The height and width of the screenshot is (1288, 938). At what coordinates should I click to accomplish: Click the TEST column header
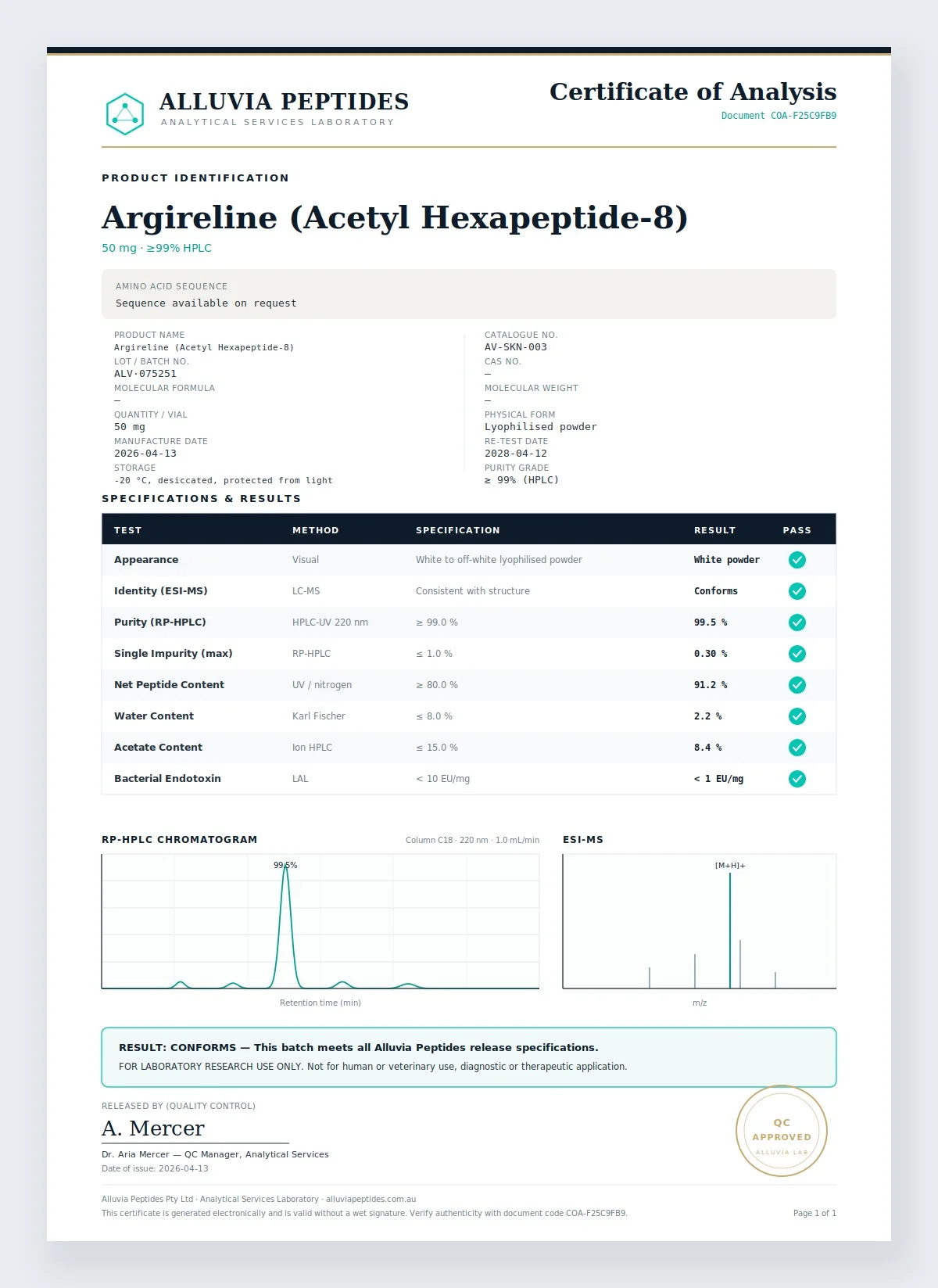(128, 530)
